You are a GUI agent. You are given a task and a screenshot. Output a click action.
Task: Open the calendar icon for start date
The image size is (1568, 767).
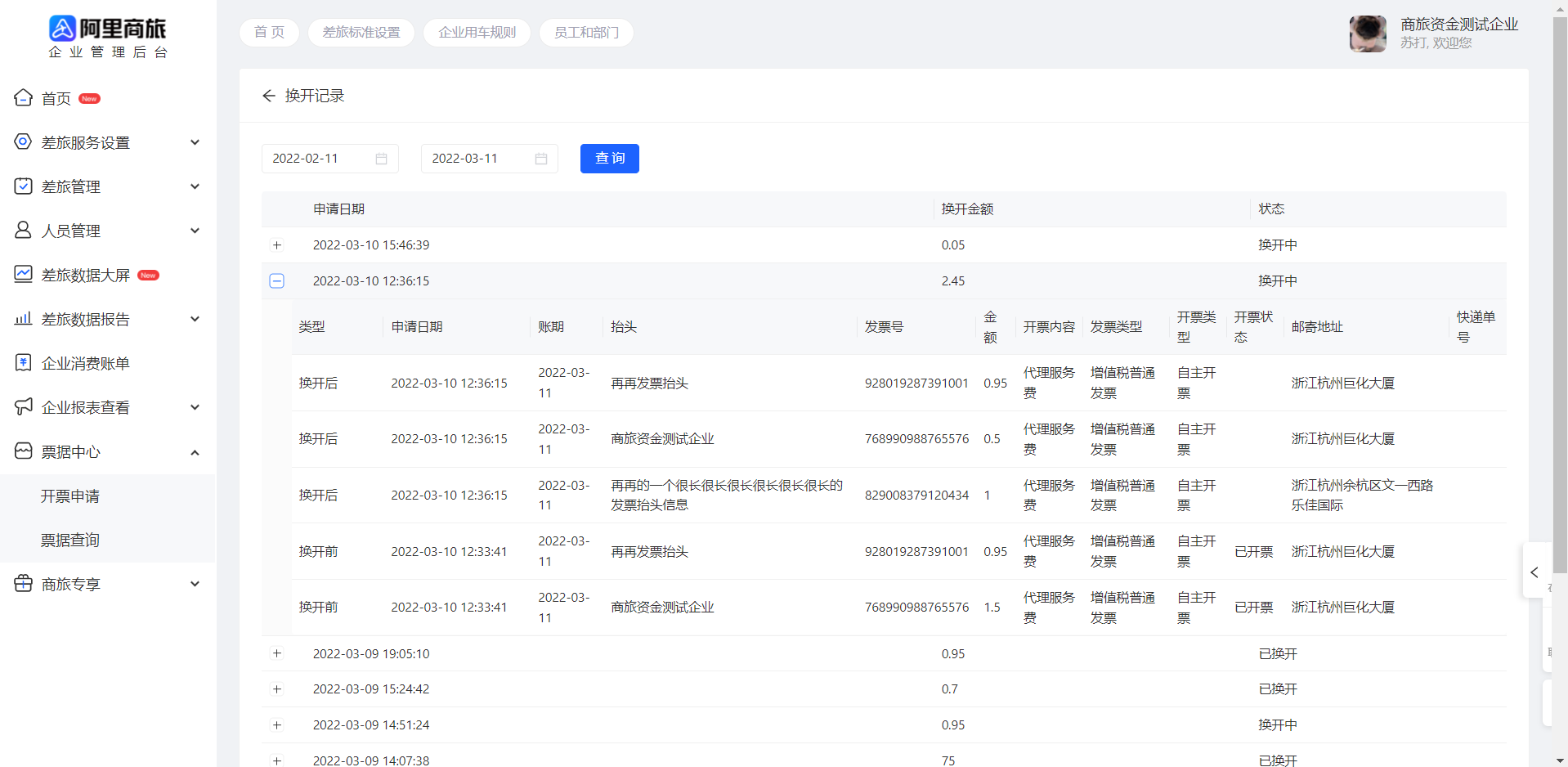tap(381, 159)
